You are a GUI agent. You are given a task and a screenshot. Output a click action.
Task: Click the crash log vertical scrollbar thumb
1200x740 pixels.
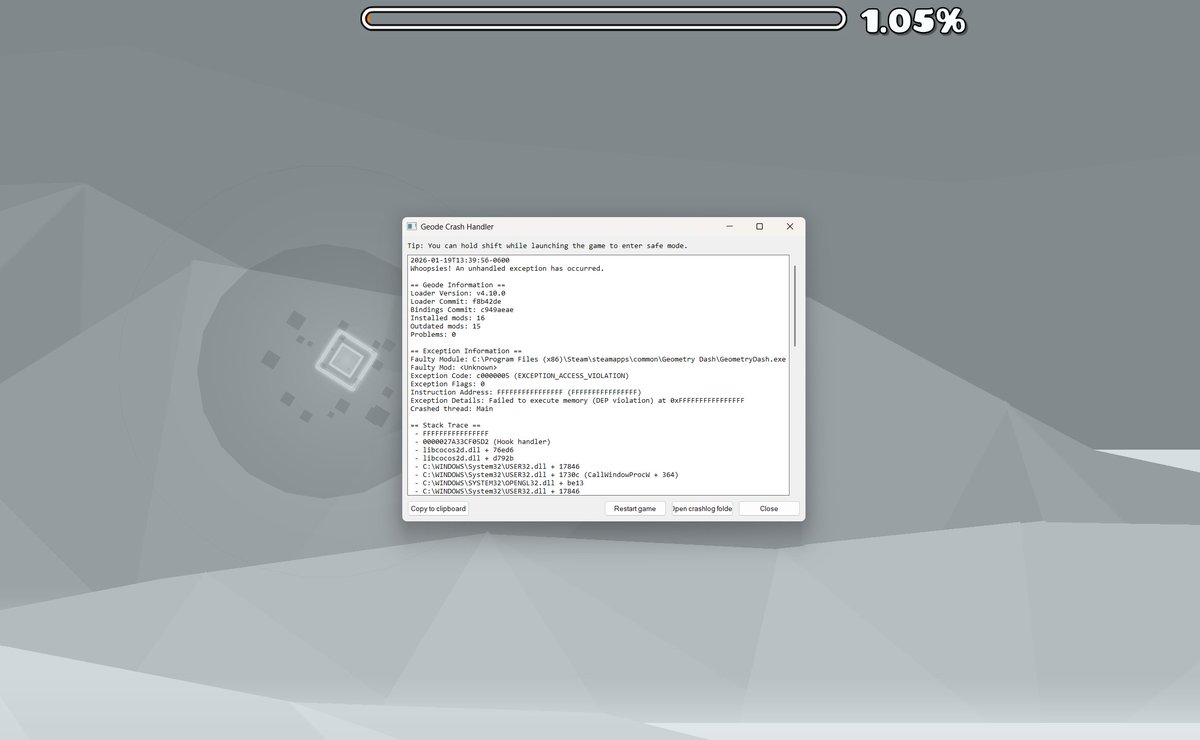(796, 305)
